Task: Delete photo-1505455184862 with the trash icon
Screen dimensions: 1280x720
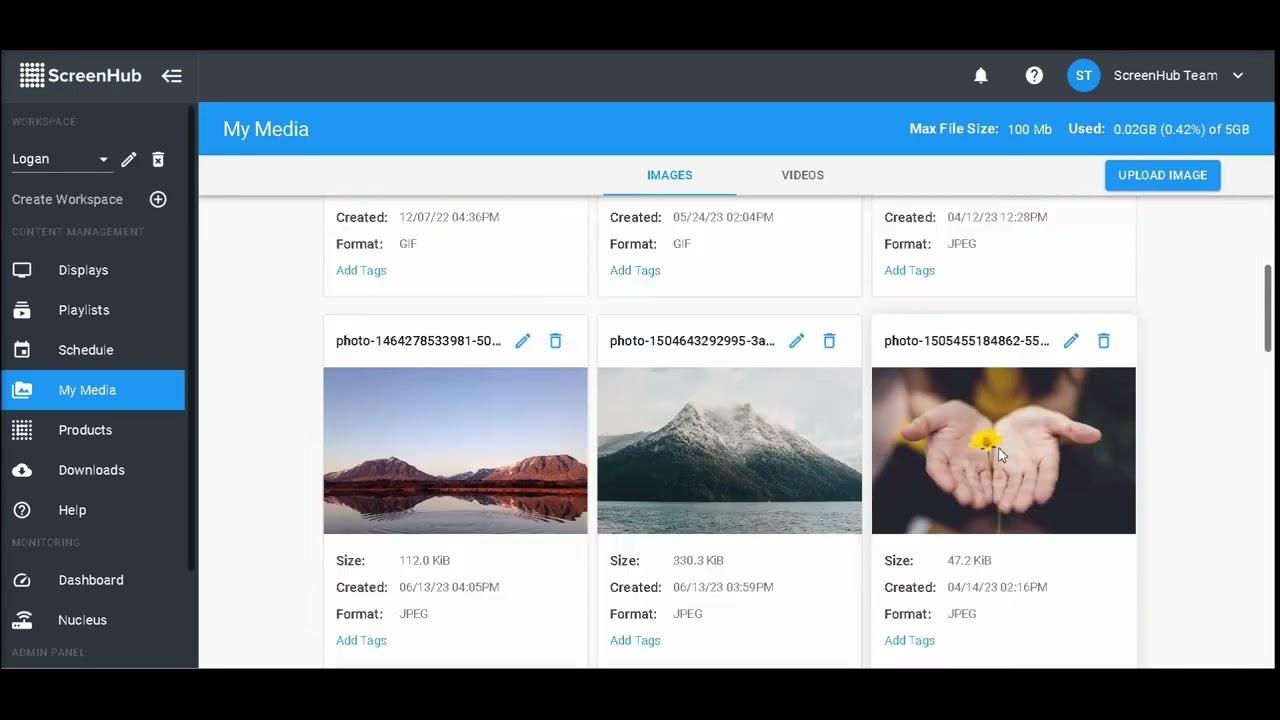Action: (1104, 341)
